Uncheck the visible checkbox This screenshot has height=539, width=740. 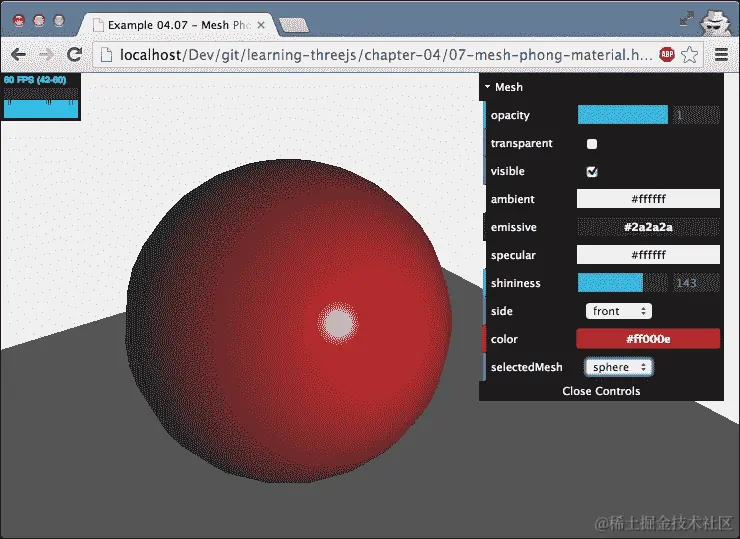click(592, 171)
